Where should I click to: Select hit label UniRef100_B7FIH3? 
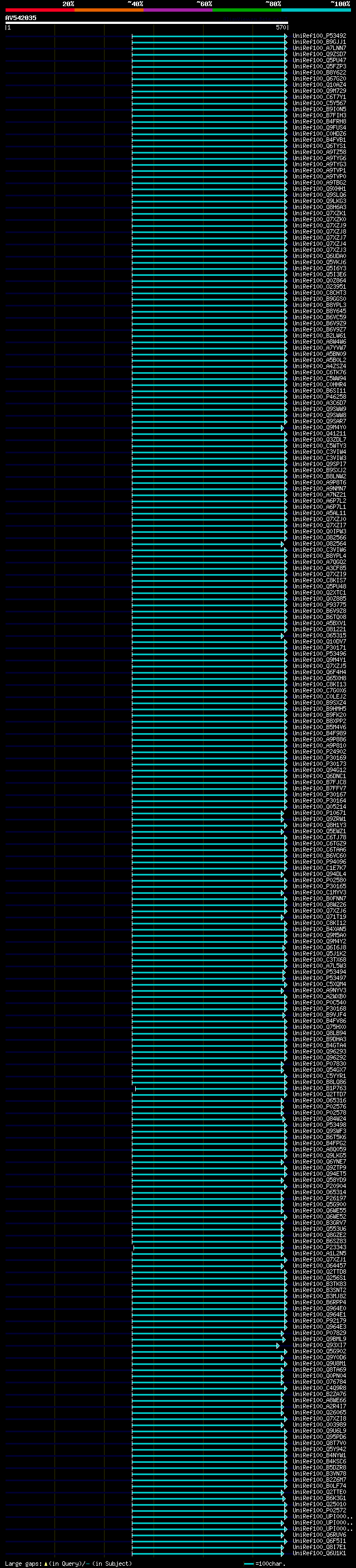click(319, 115)
